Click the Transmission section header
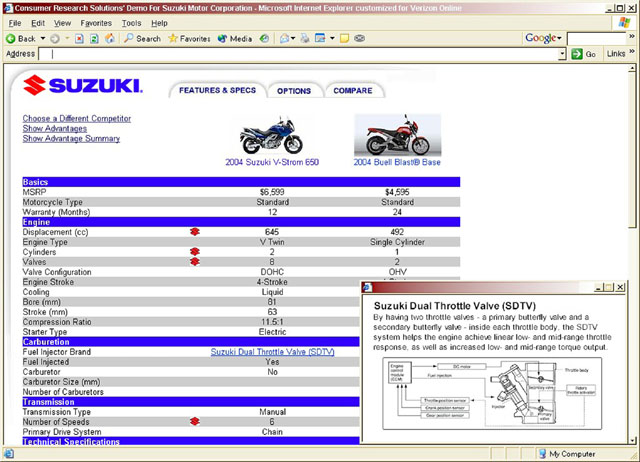Screen dimensions: 640x462 click(191, 402)
